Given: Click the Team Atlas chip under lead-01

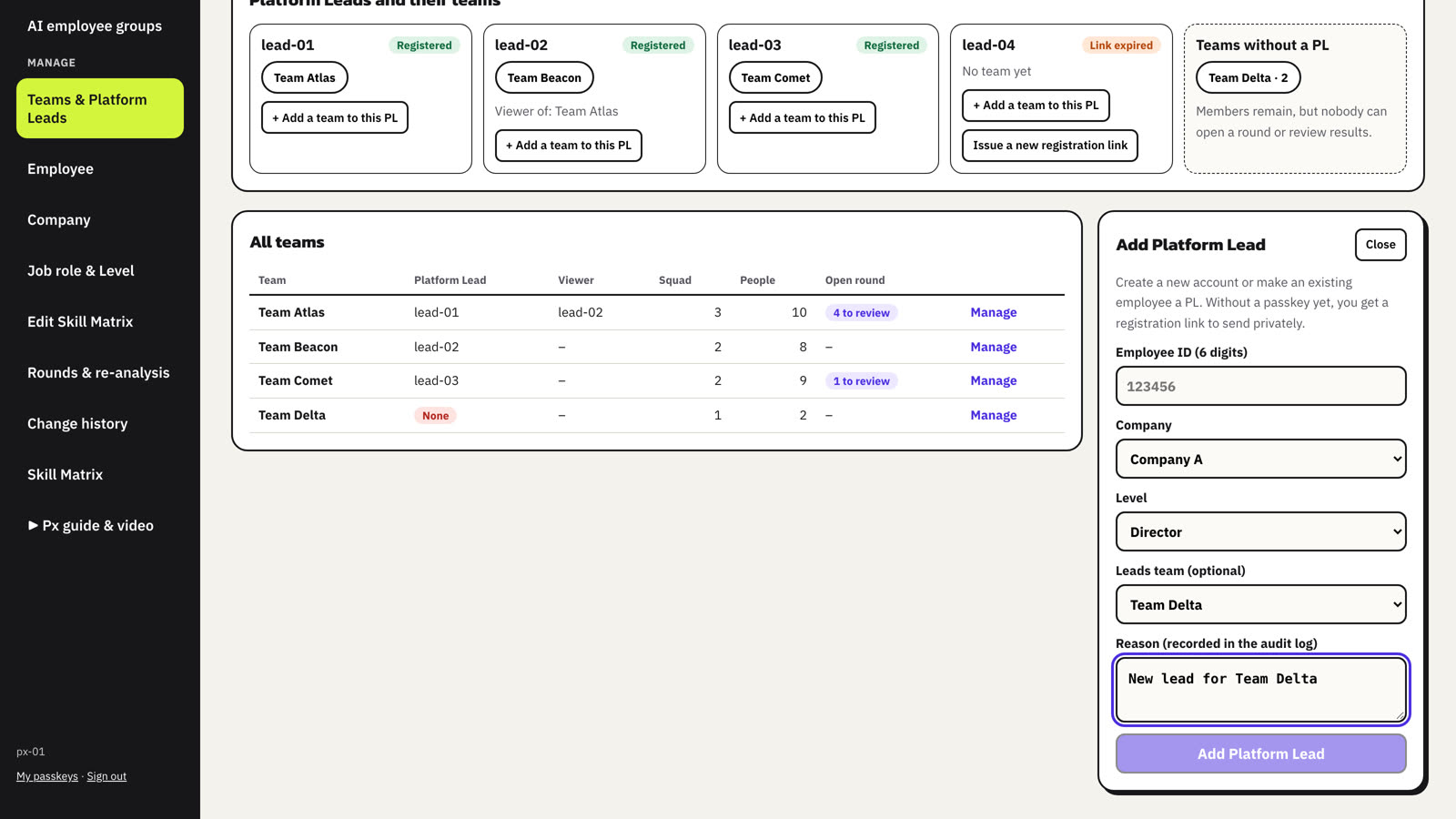Looking at the screenshot, I should [305, 77].
